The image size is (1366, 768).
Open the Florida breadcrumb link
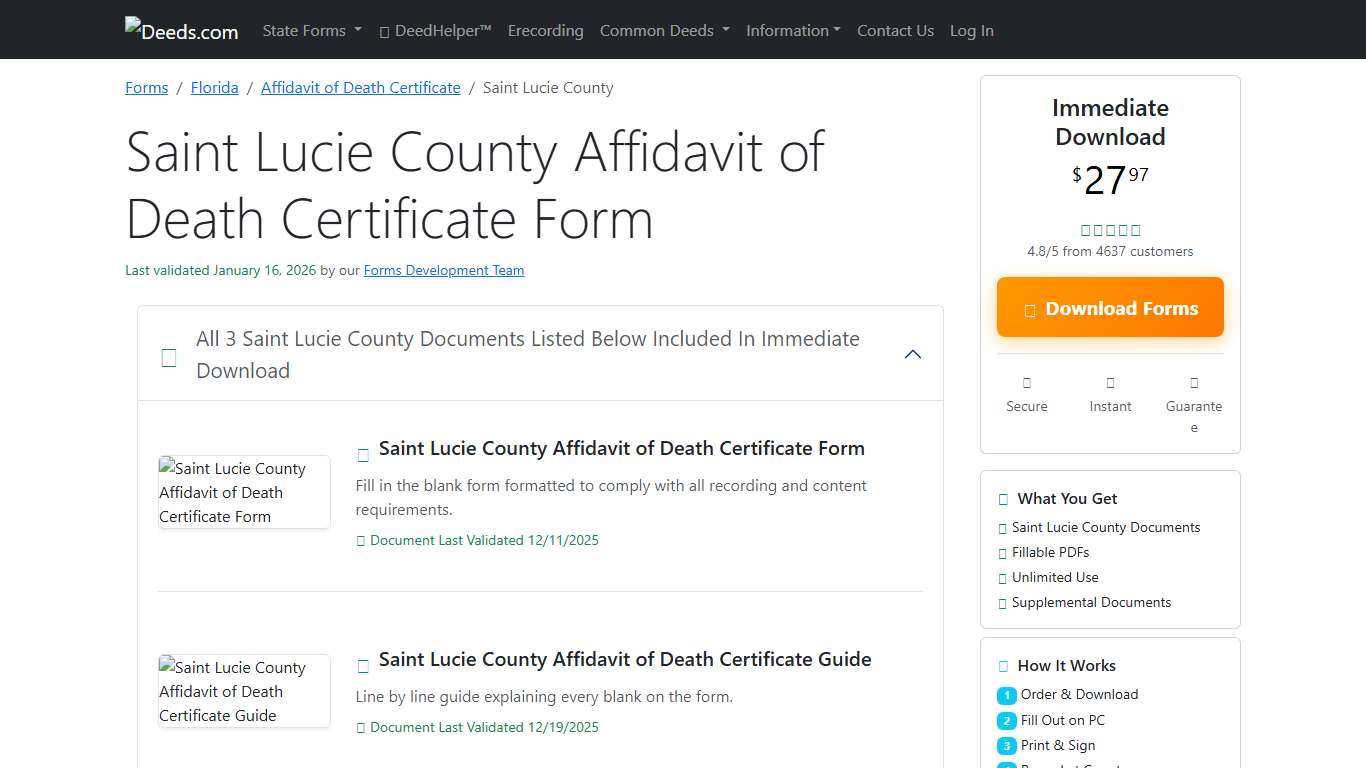(214, 87)
